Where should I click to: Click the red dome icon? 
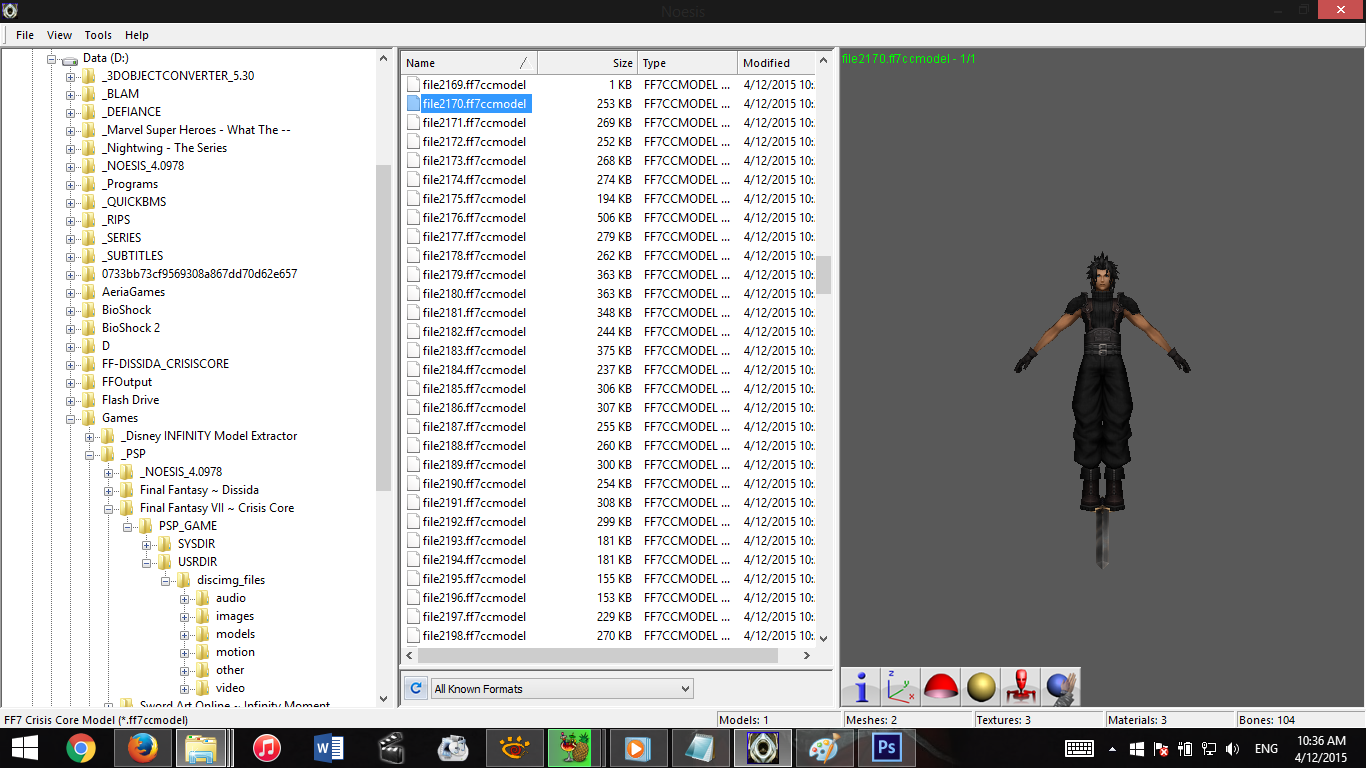tap(940, 687)
